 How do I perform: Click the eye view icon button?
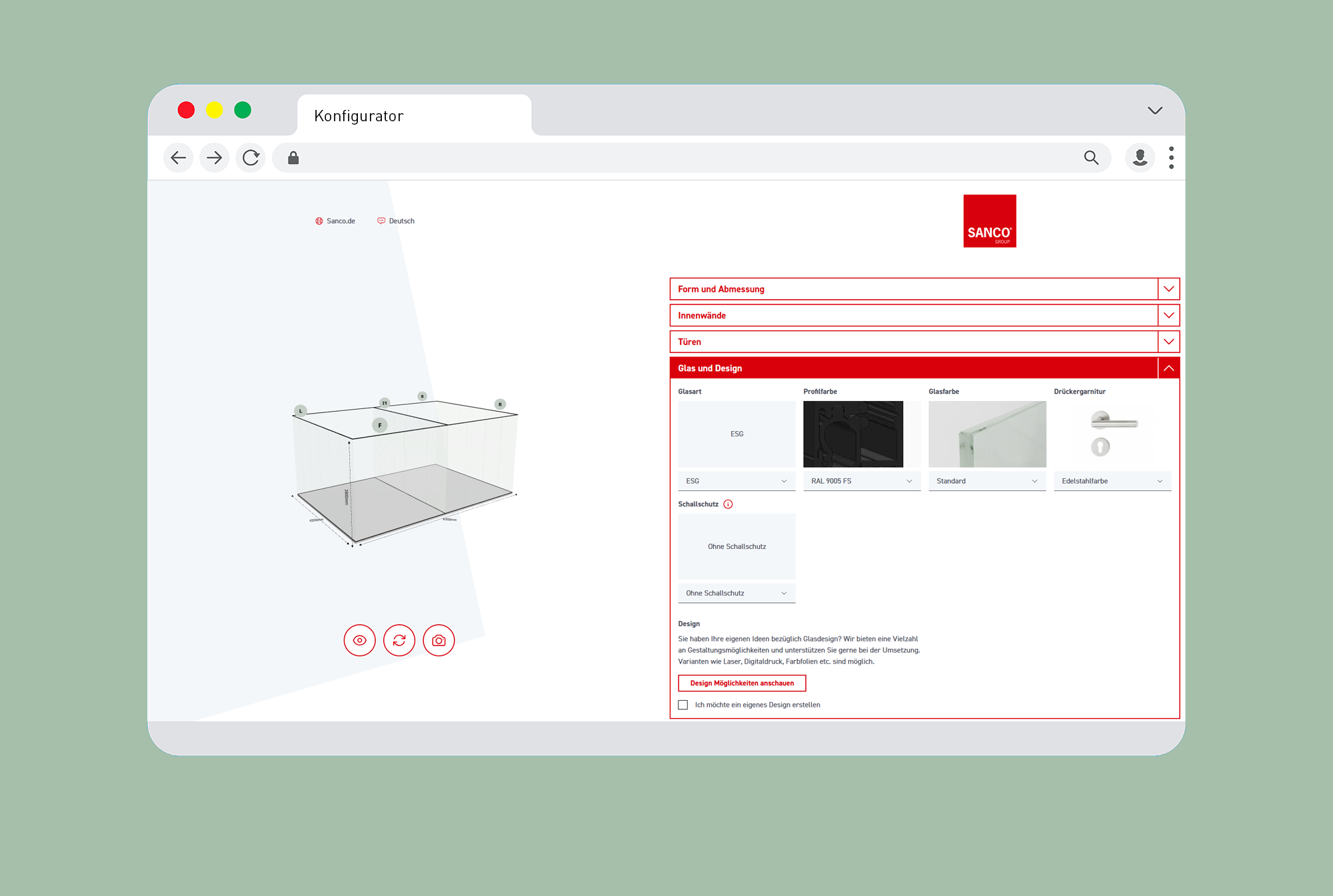tap(359, 640)
